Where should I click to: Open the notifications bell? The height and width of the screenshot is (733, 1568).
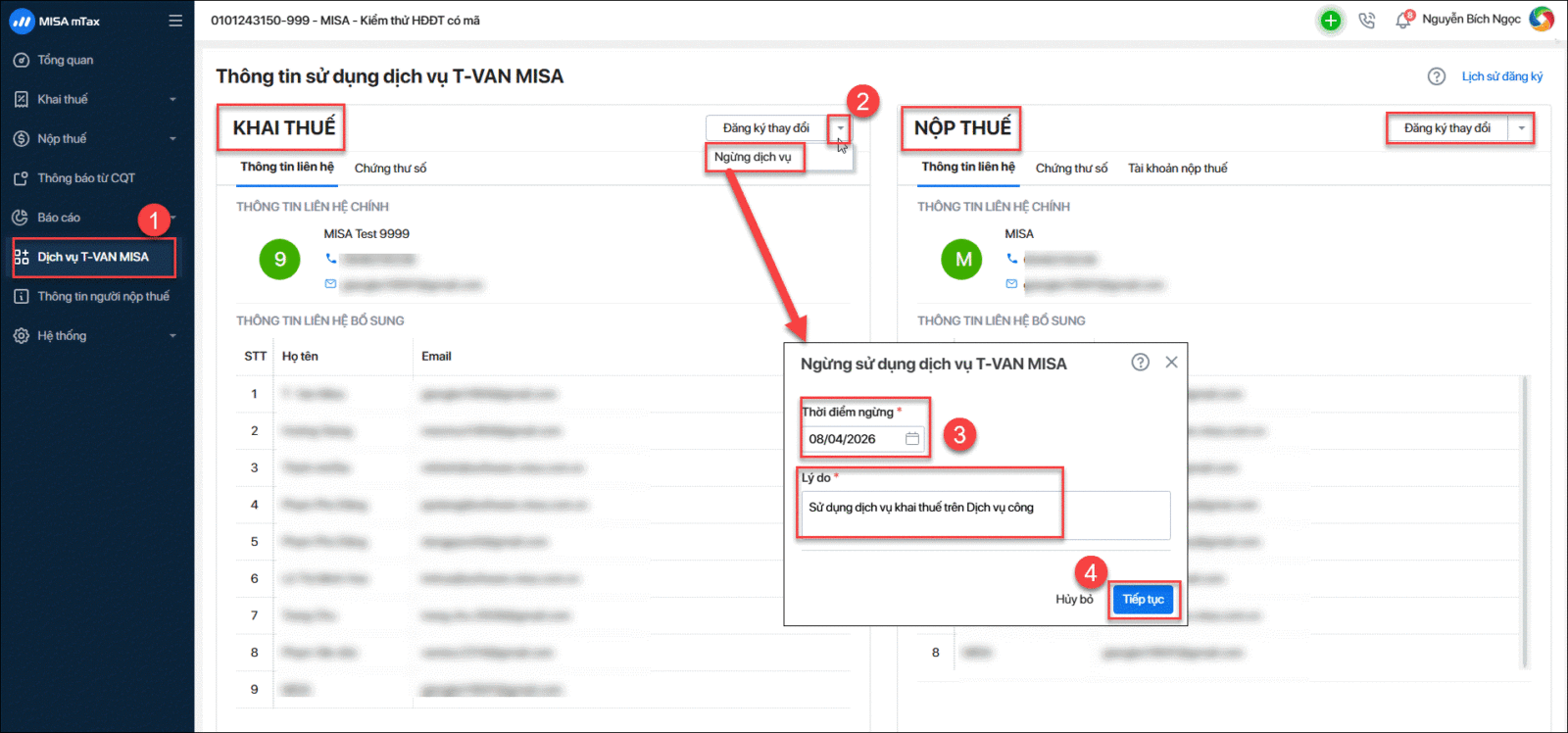coord(1403,21)
